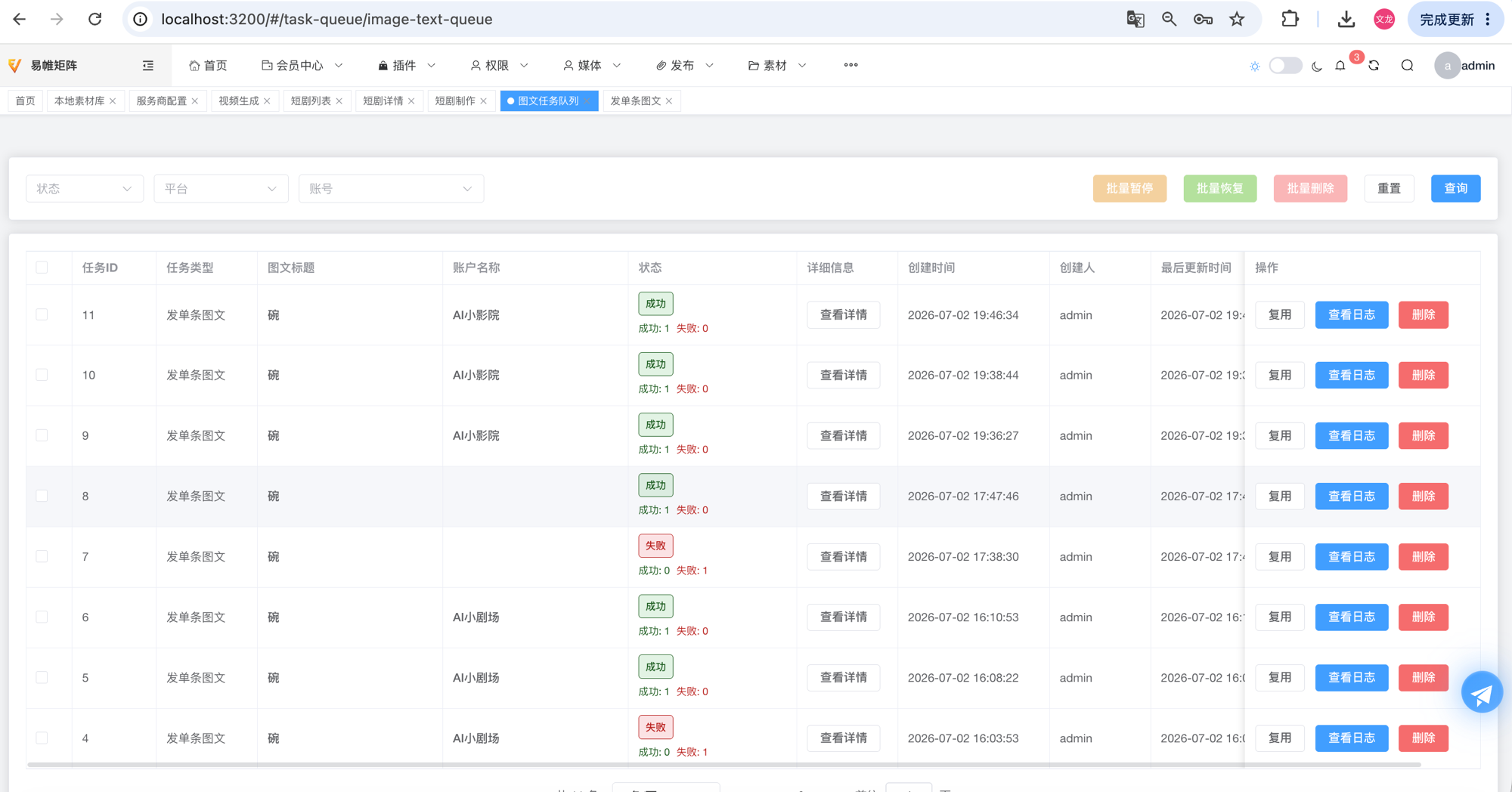
Task: Select the checkbox for task 9
Action: [42, 435]
